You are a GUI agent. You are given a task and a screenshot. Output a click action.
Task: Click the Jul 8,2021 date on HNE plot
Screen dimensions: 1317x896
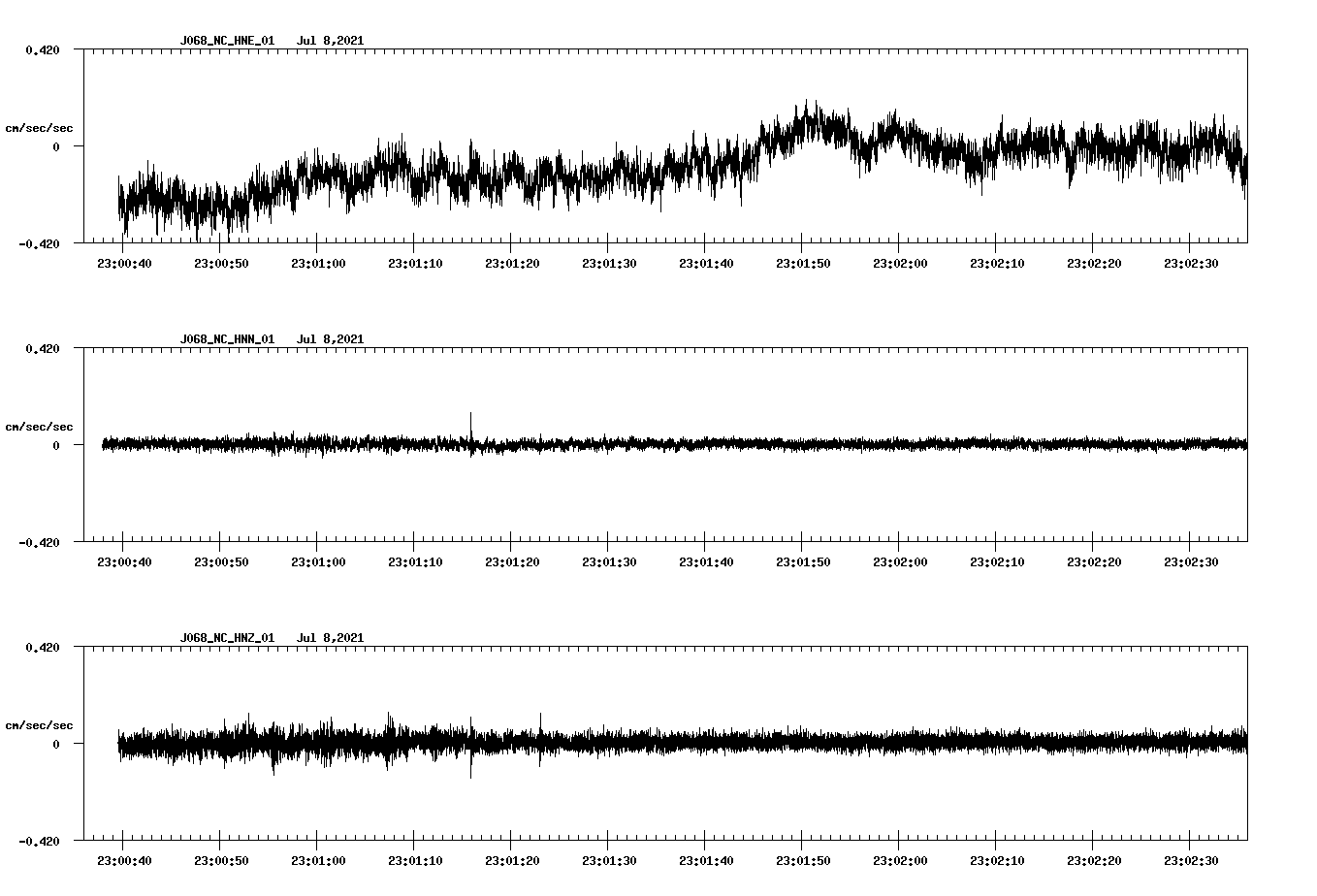click(330, 41)
